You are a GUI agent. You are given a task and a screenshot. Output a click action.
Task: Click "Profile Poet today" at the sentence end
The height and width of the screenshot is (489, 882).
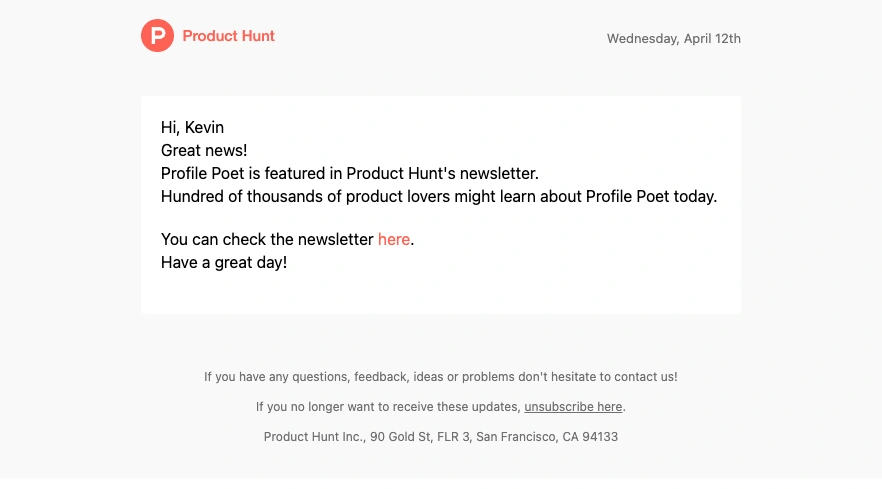click(650, 196)
